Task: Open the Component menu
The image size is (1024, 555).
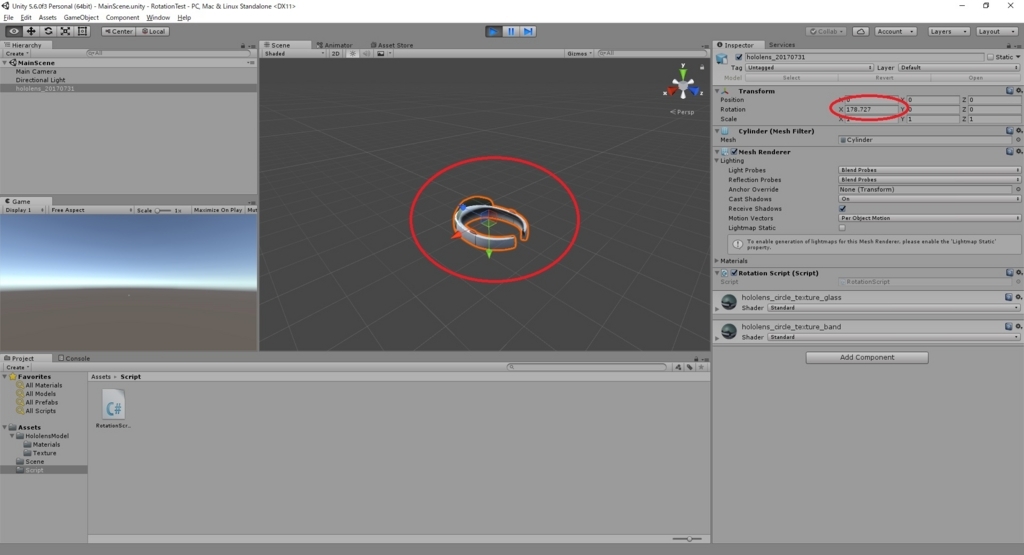Action: (122, 18)
